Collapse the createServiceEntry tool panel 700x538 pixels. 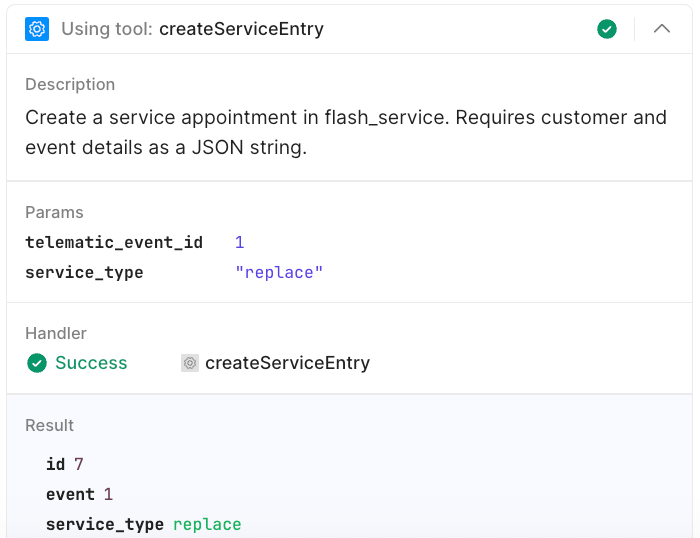662,29
